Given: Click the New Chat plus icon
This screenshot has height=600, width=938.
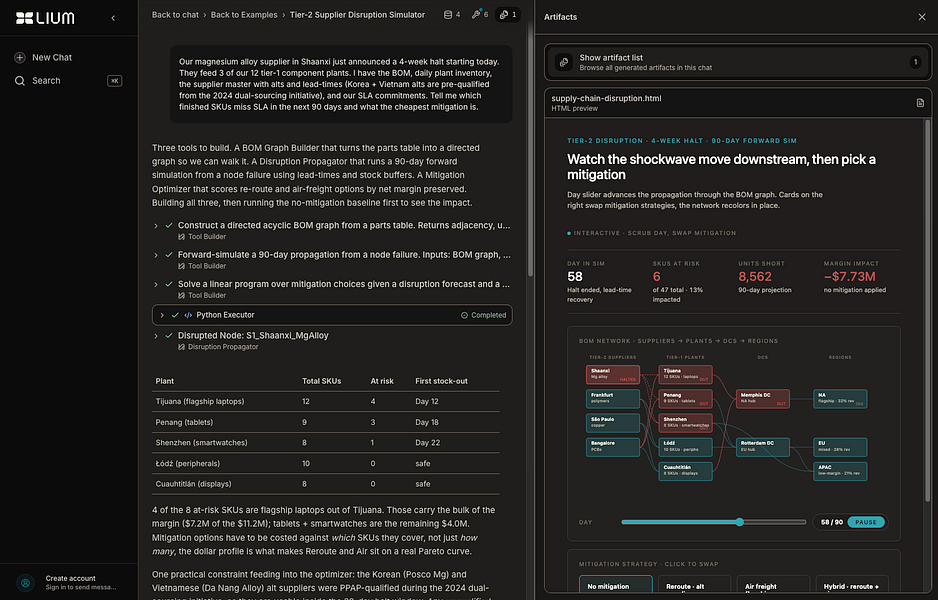Looking at the screenshot, I should point(20,57).
